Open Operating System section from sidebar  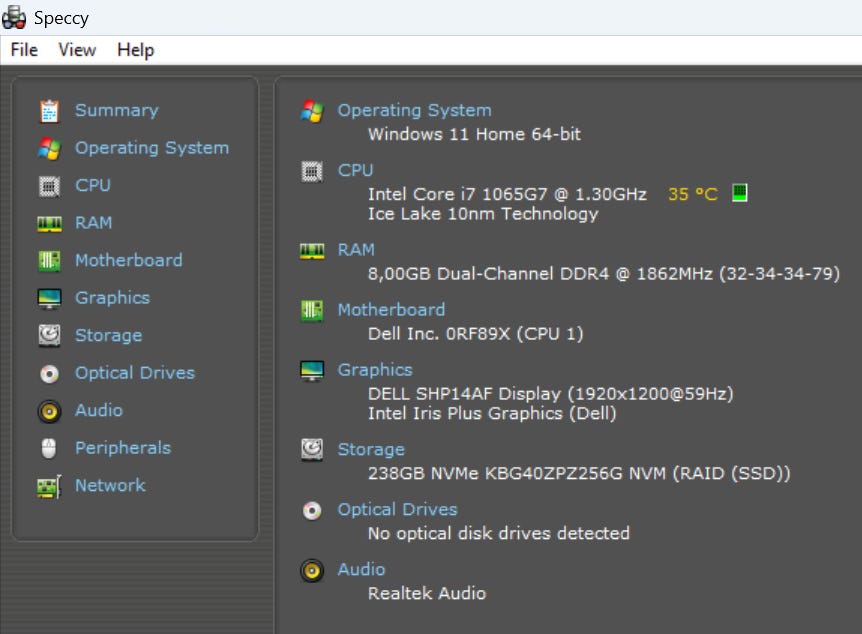152,148
